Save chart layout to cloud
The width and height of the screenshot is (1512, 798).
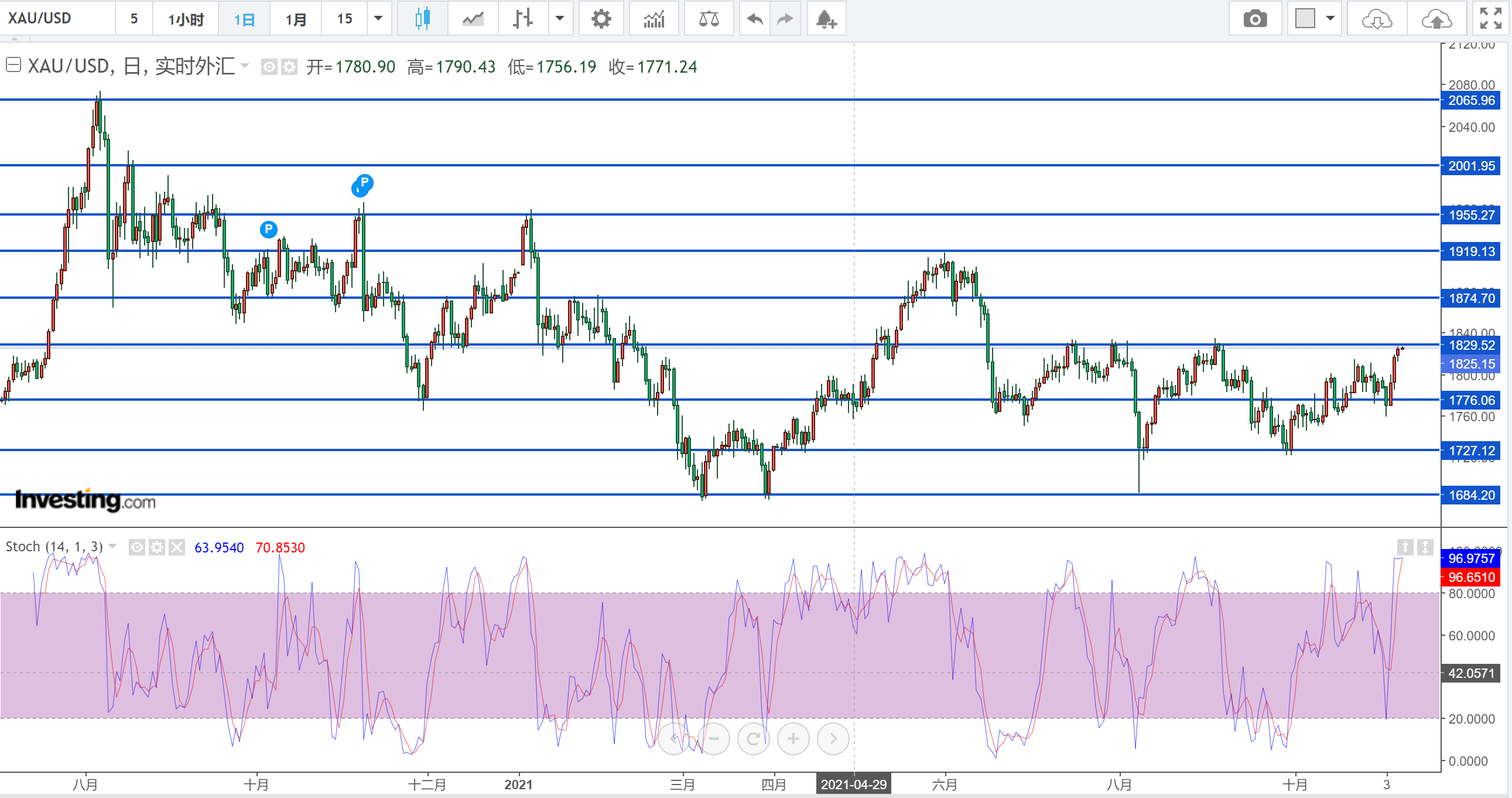(x=1436, y=19)
